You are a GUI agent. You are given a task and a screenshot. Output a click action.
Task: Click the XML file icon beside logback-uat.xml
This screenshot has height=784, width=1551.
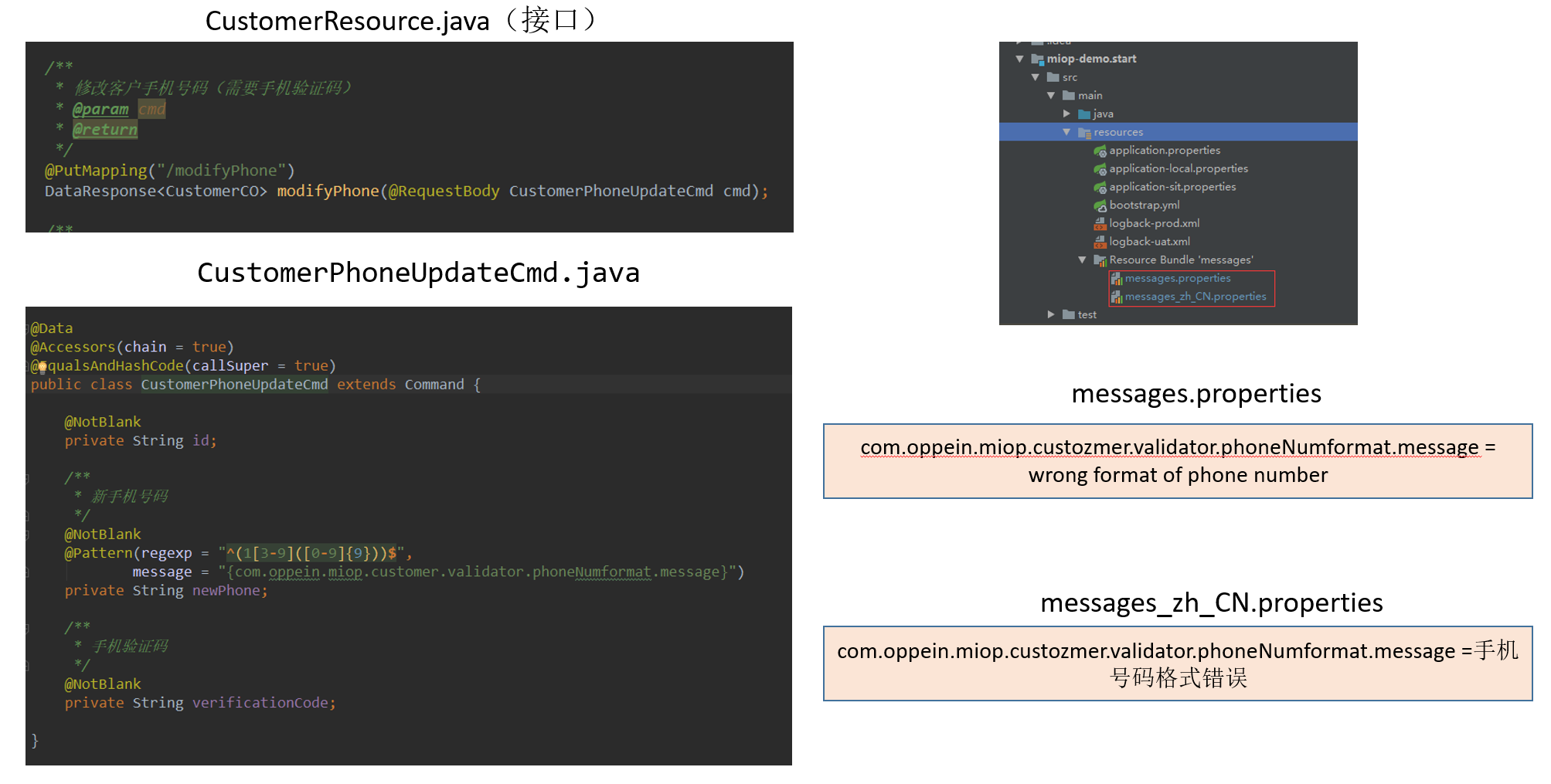[x=1100, y=243]
